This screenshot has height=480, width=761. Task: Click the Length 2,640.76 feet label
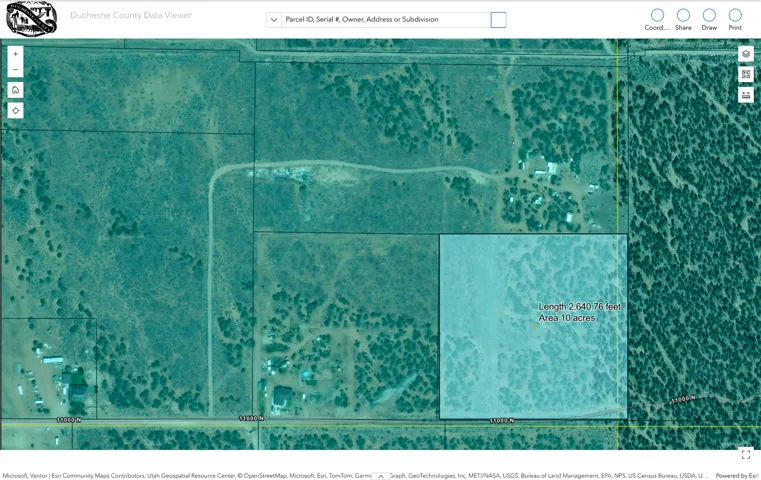coord(579,307)
